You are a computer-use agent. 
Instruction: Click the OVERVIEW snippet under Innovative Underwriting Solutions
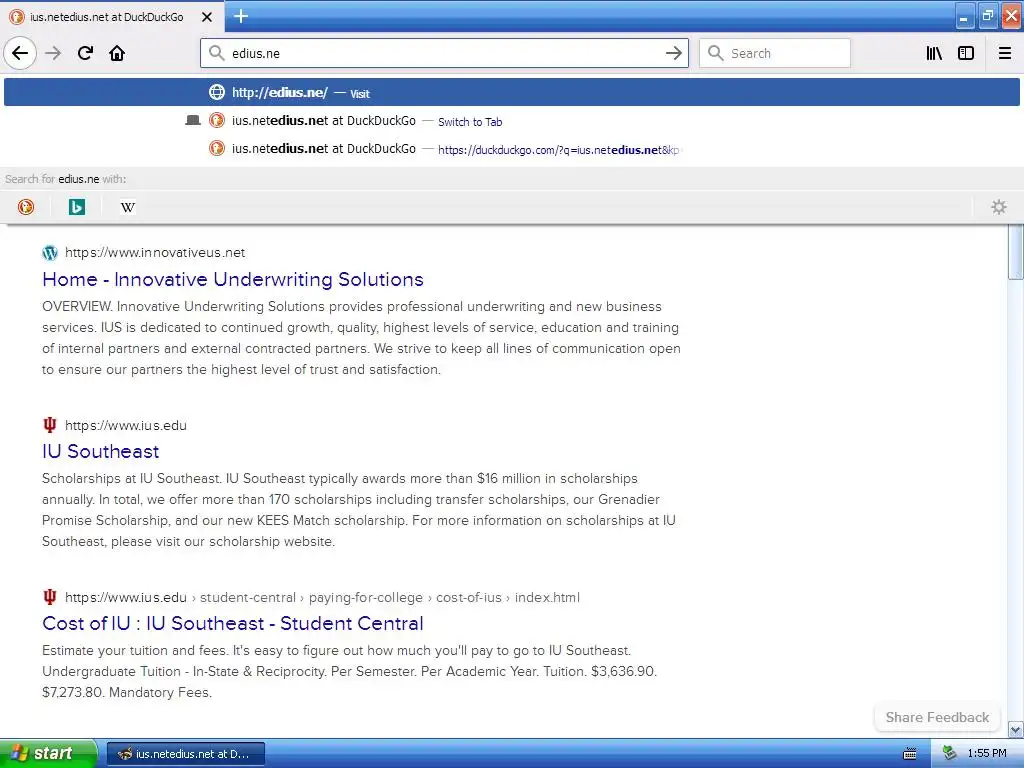click(x=361, y=338)
